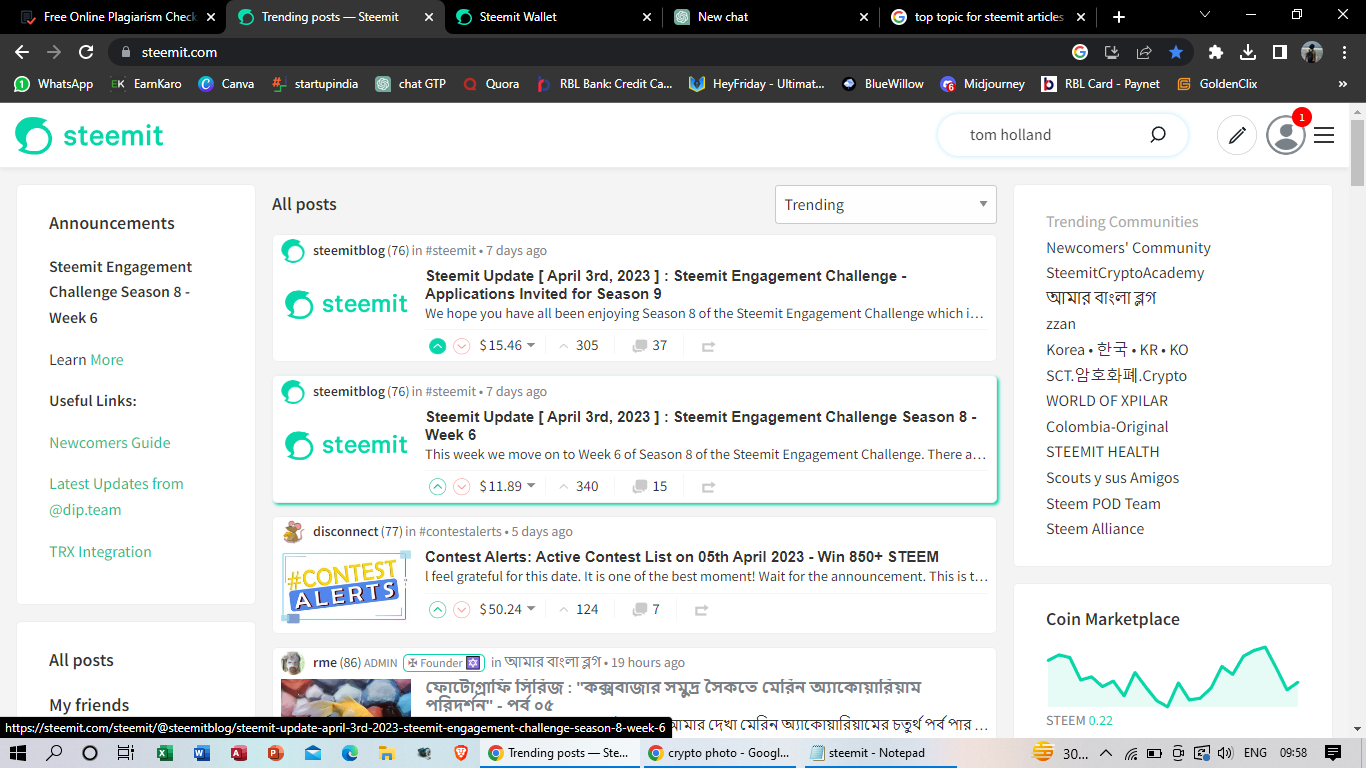Upvote the Contest Alerts post
This screenshot has width=1366, height=768.
point(437,609)
